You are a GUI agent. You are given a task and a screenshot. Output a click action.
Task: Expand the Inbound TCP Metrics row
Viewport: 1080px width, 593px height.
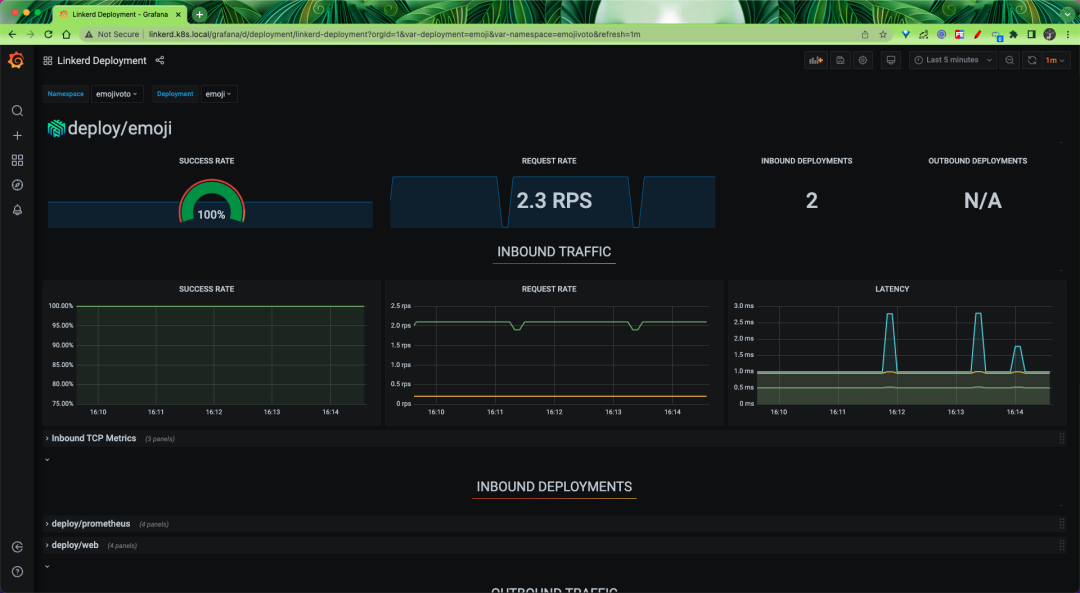(94, 439)
